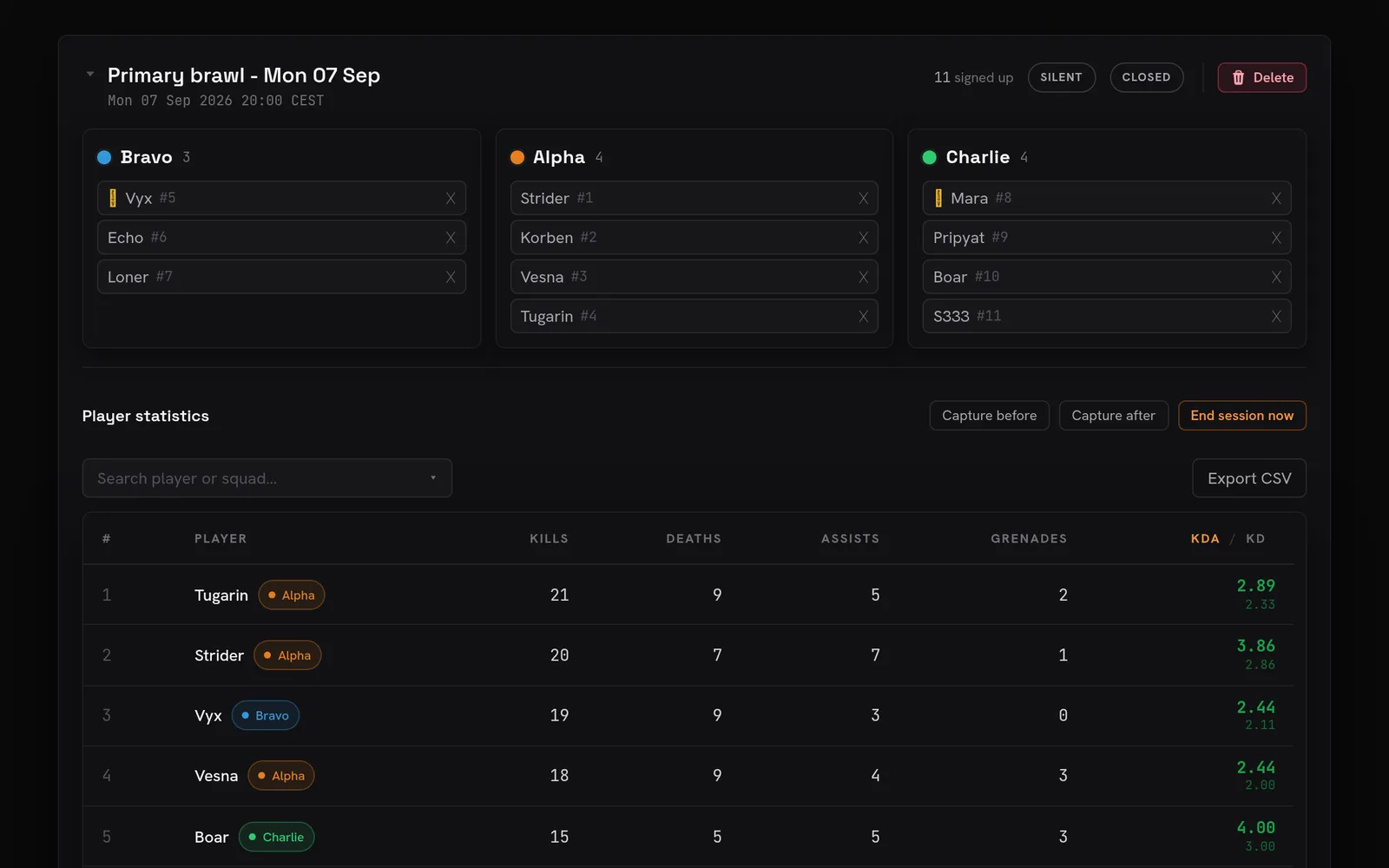The image size is (1389, 868).
Task: Click the session date 'Mon 07 Sep 2026 20:00 CEST'
Action: point(215,101)
